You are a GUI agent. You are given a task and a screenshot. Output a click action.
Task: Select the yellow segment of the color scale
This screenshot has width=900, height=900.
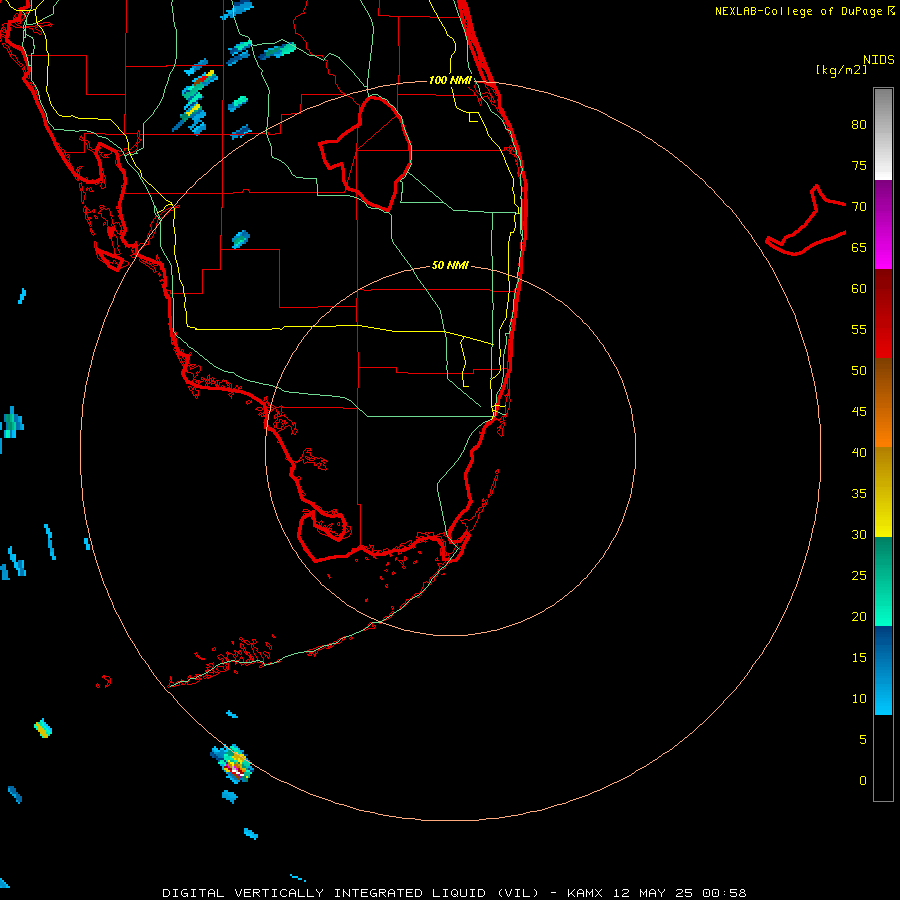pos(883,492)
